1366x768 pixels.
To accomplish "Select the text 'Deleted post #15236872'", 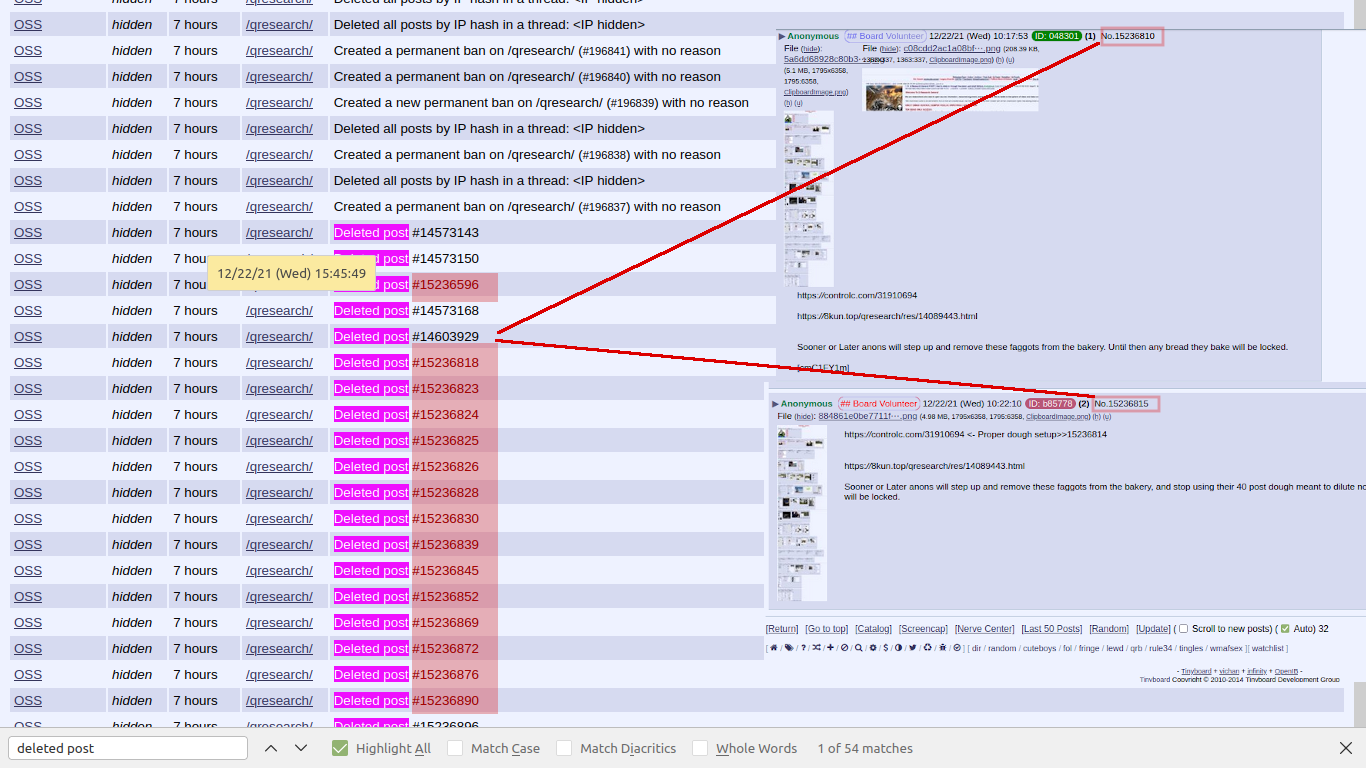I will click(406, 648).
